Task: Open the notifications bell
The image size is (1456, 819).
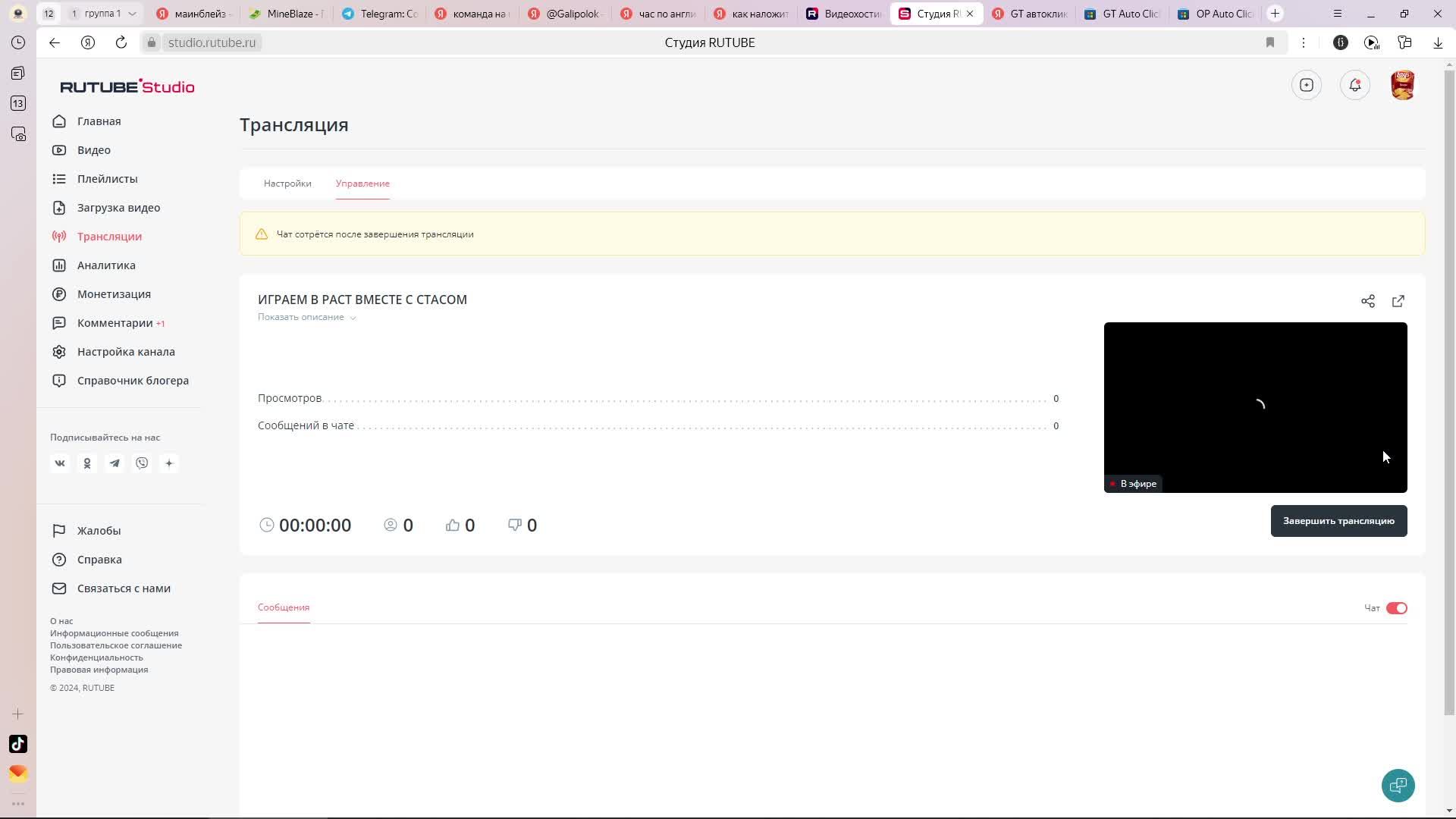Action: click(x=1354, y=85)
